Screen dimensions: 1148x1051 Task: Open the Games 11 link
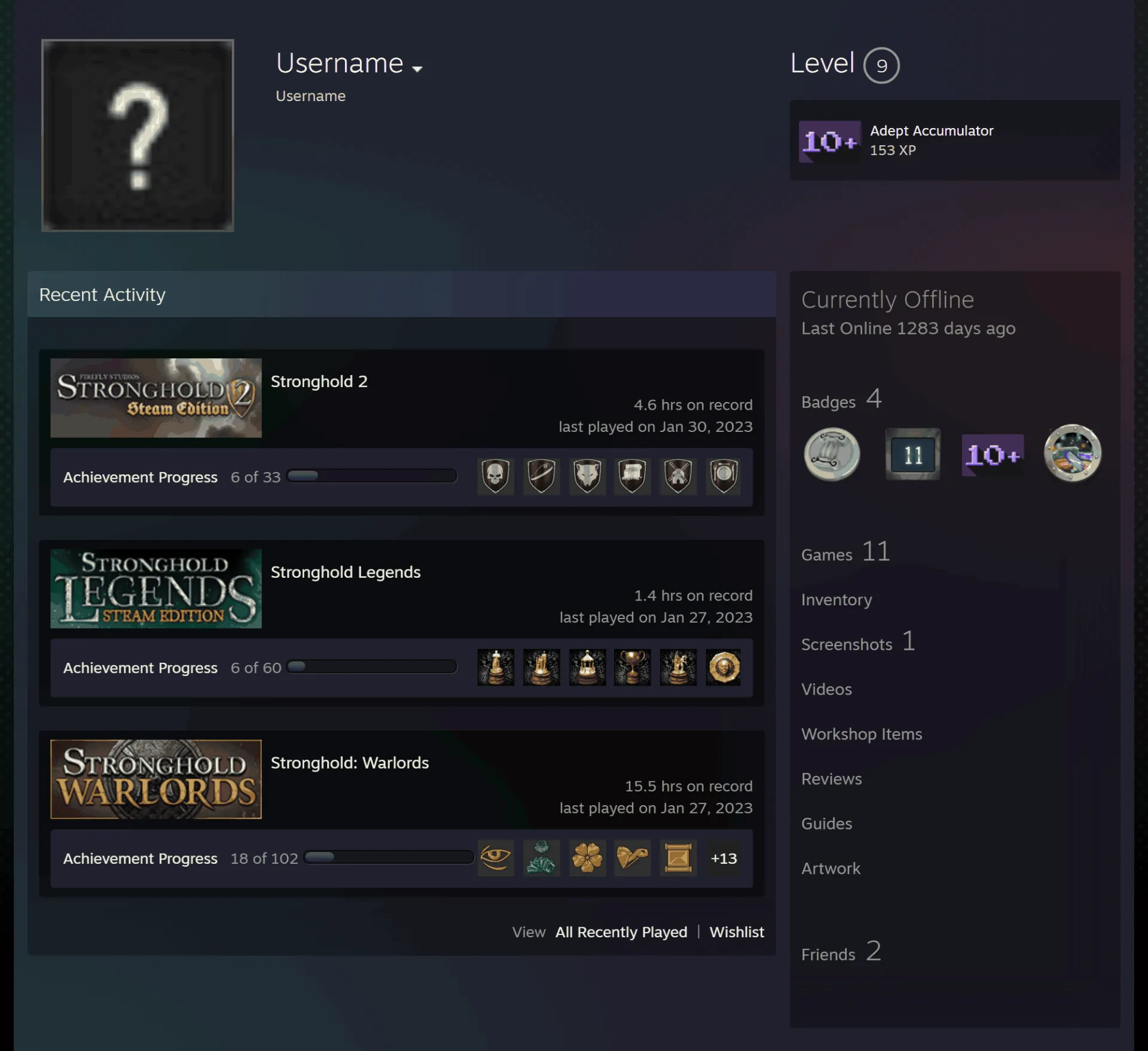[845, 552]
